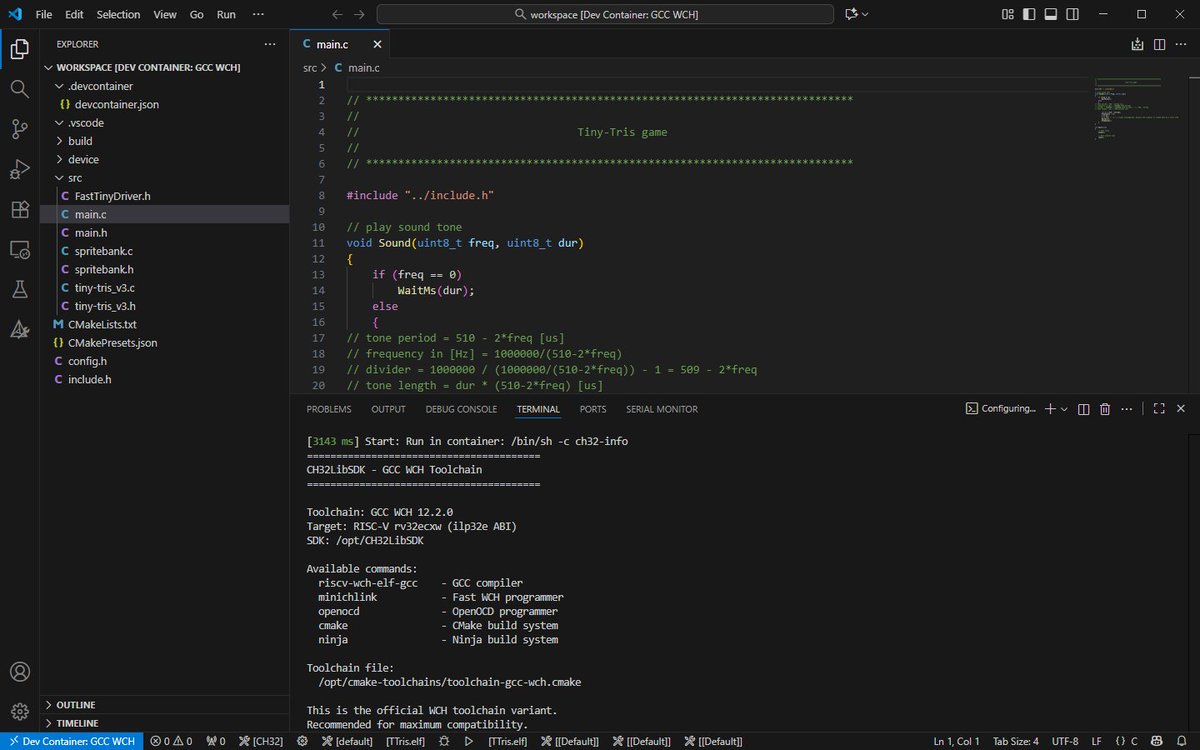Image resolution: width=1200 pixels, height=750 pixels.
Task: Switch to the SERIAL MONITOR tab
Action: [x=662, y=409]
